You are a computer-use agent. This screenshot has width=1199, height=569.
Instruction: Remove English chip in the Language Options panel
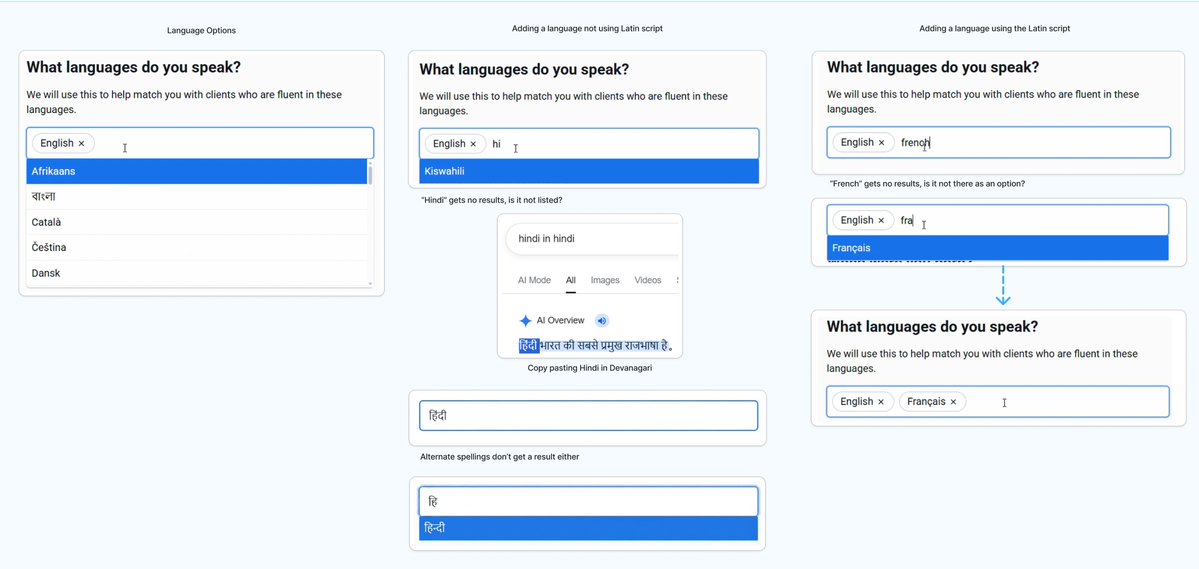[x=81, y=143]
